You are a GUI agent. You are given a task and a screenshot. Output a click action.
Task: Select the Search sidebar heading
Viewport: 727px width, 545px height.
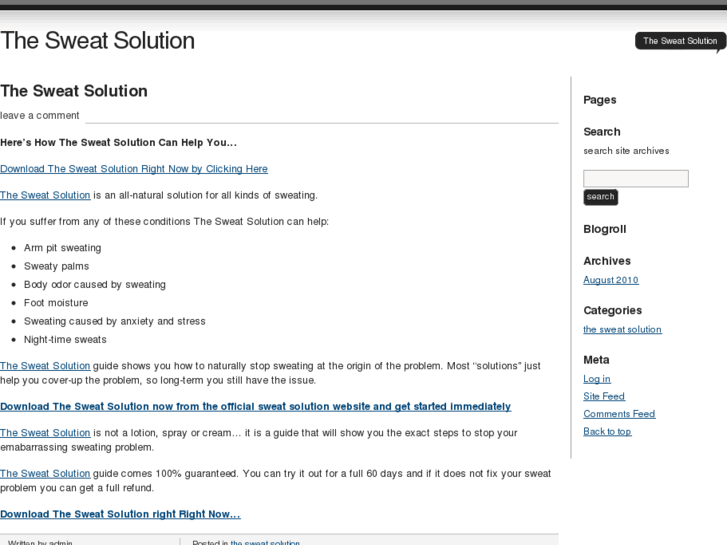coord(601,132)
